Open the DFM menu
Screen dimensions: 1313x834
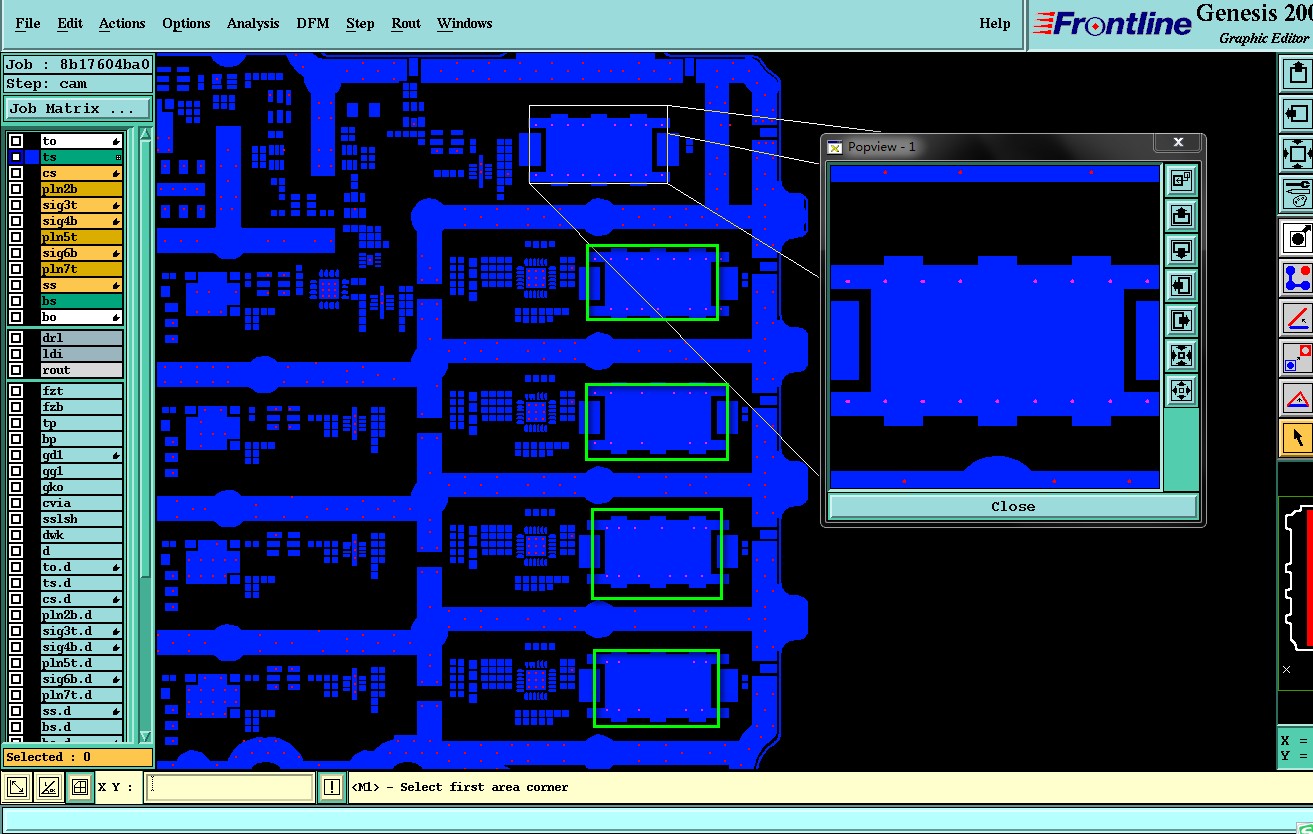pos(313,23)
